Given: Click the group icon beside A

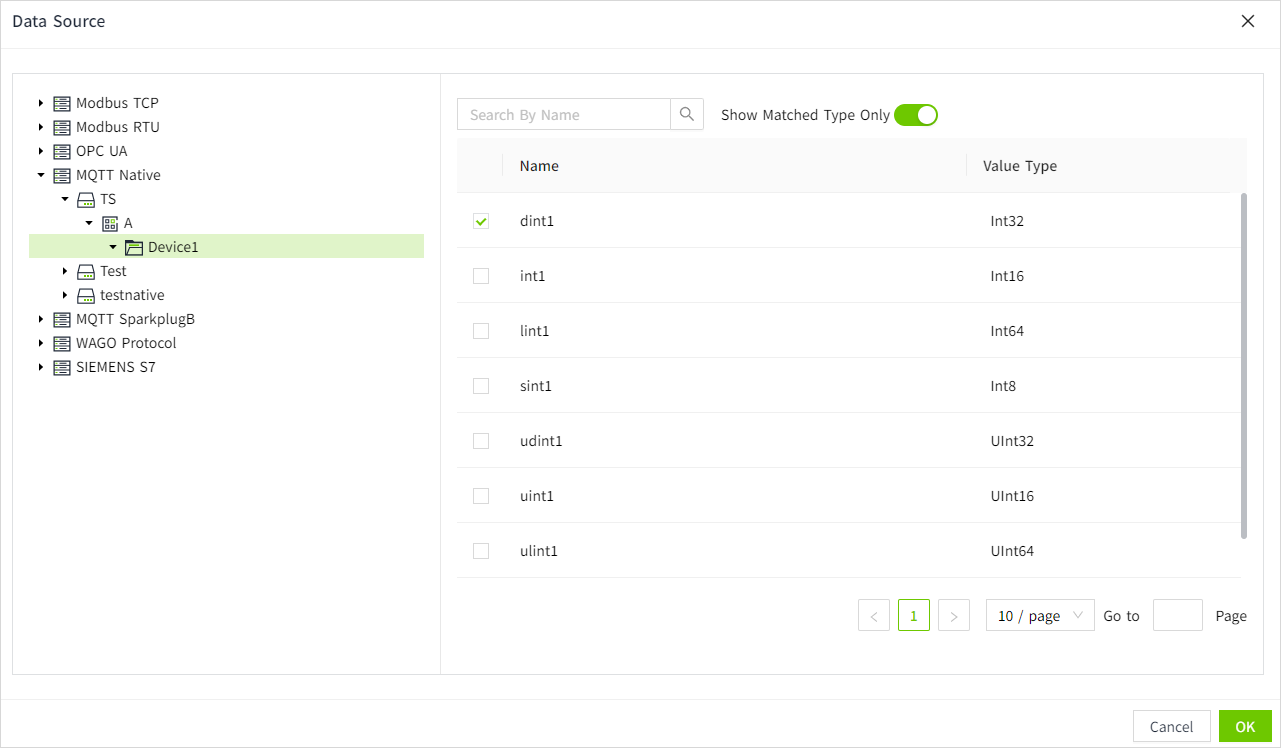Looking at the screenshot, I should coord(110,223).
